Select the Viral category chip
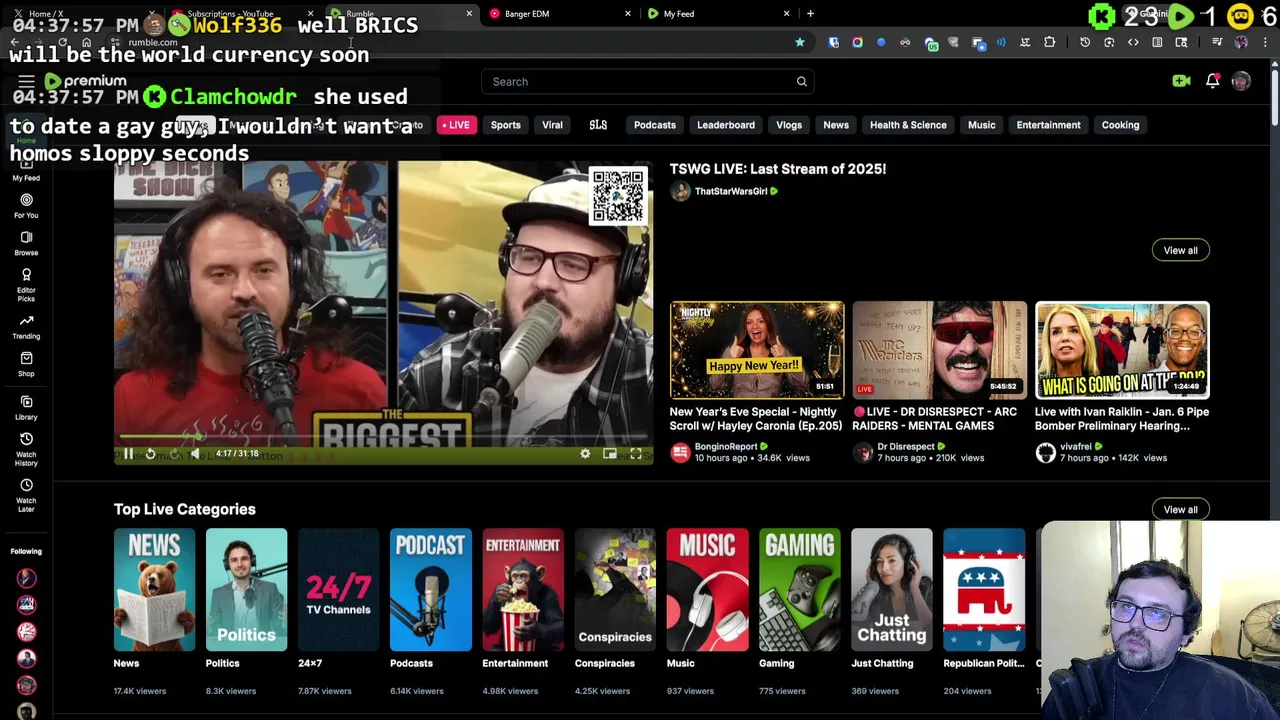 pyautogui.click(x=552, y=125)
